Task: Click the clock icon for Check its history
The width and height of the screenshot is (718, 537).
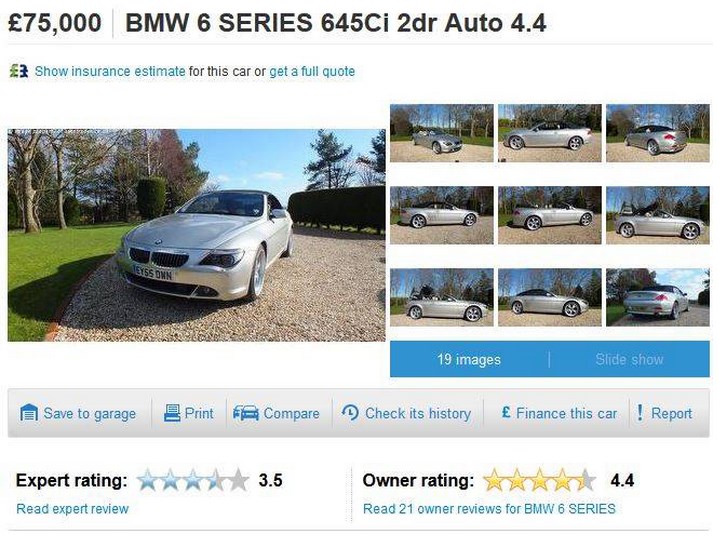Action: click(350, 413)
